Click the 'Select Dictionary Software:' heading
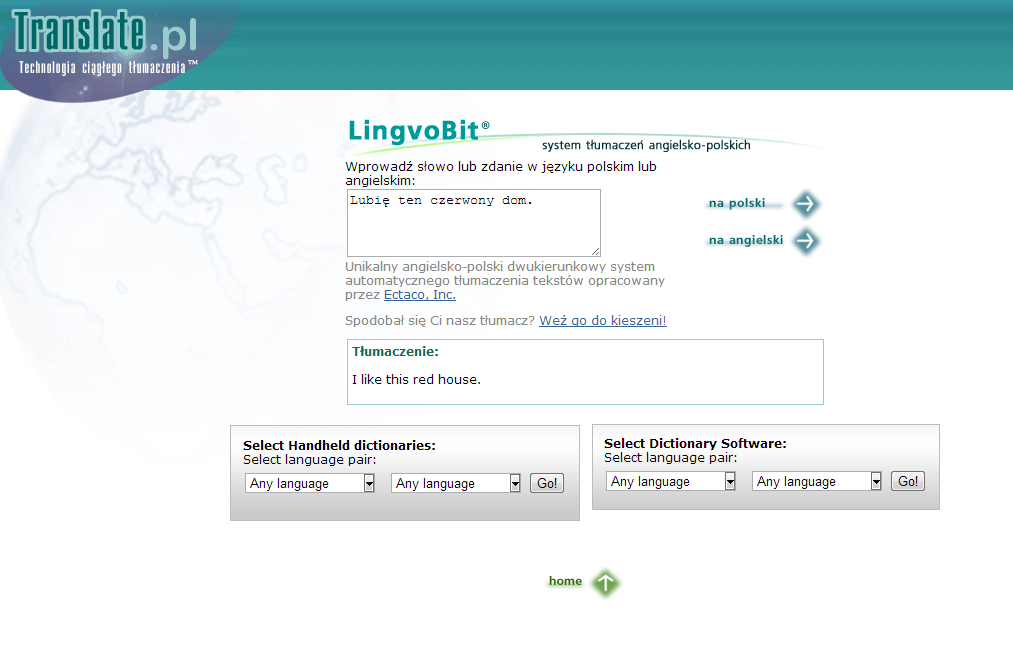The width and height of the screenshot is (1013, 654). coord(695,443)
